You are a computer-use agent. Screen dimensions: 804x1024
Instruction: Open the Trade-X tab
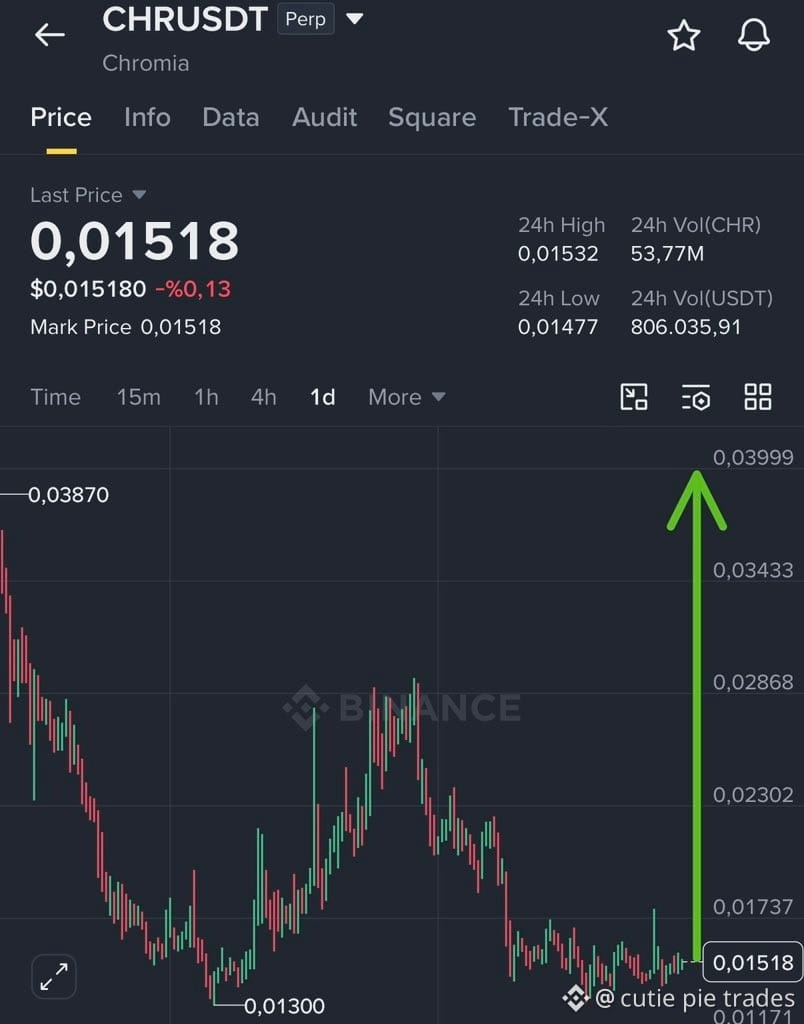(558, 118)
